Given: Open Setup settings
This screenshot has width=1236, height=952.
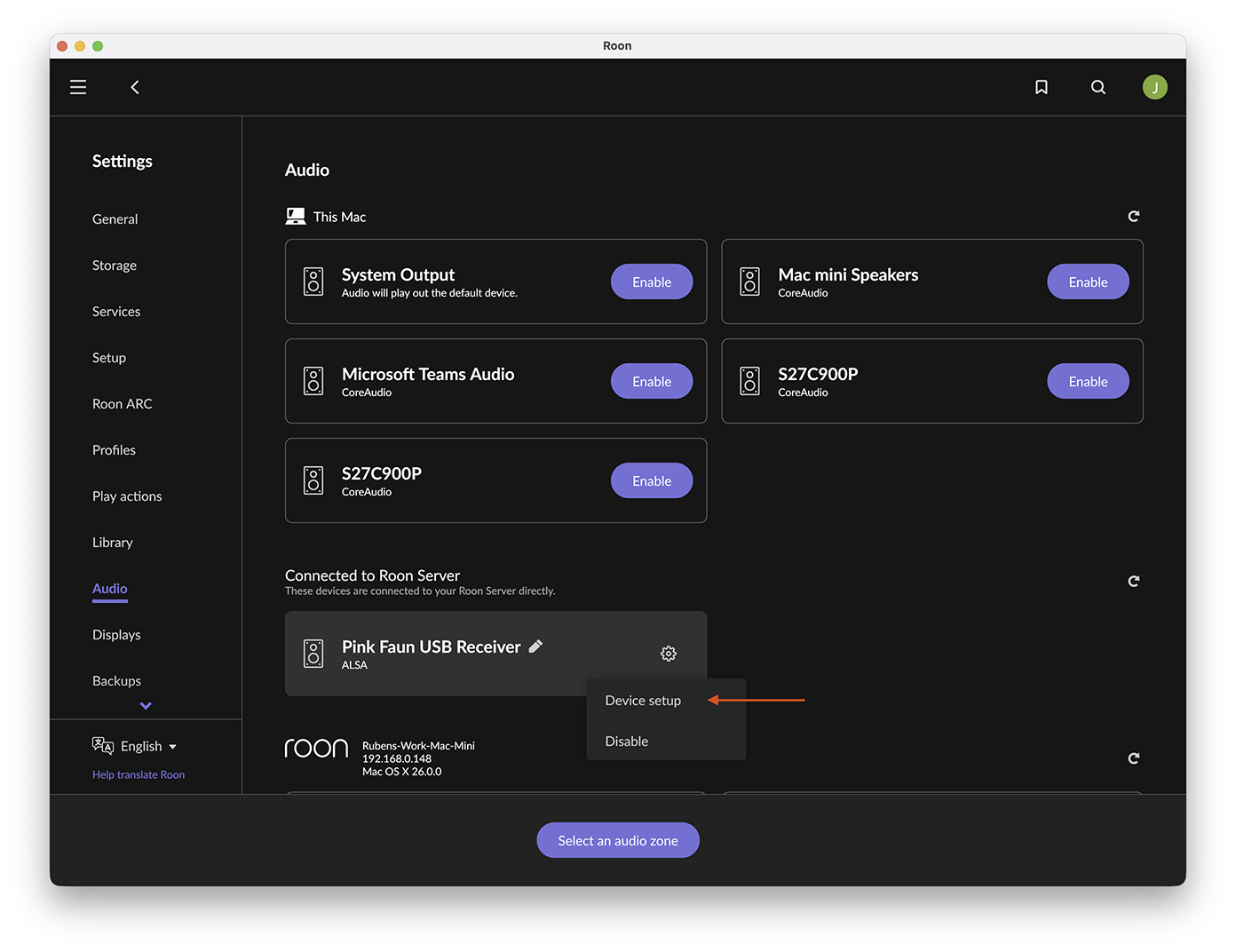Looking at the screenshot, I should tap(109, 358).
